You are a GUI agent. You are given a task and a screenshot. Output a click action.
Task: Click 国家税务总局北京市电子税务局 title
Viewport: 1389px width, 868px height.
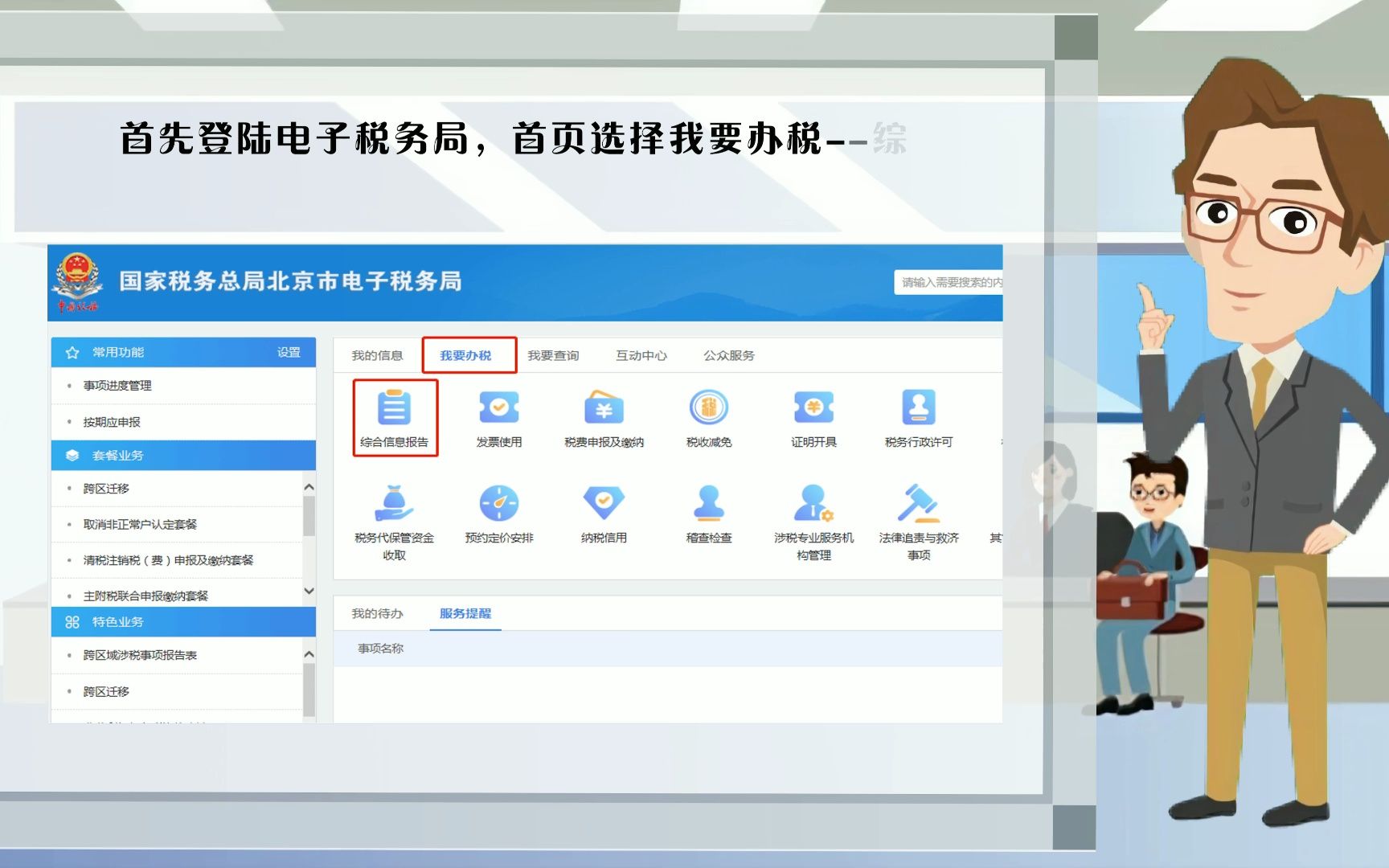pyautogui.click(x=290, y=281)
